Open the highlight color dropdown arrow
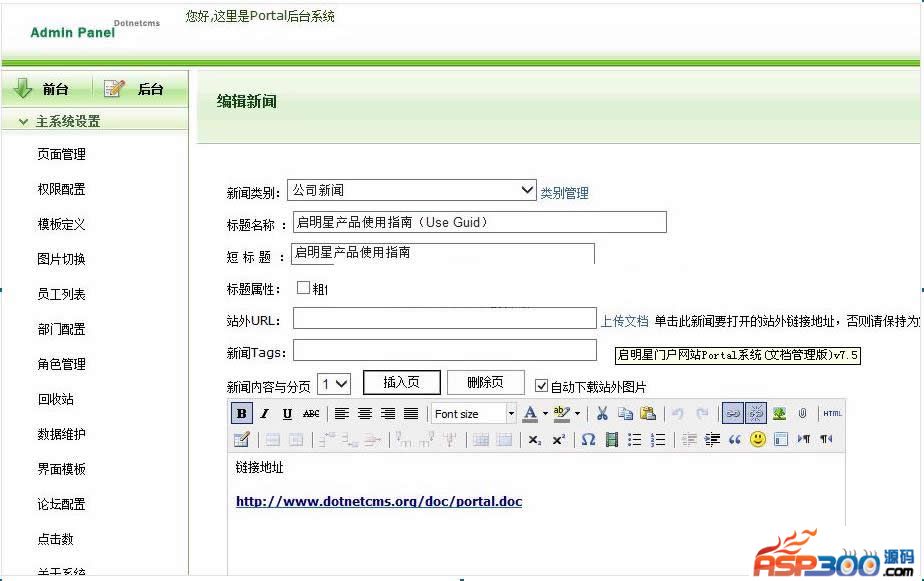The width and height of the screenshot is (924, 581). tap(577, 414)
